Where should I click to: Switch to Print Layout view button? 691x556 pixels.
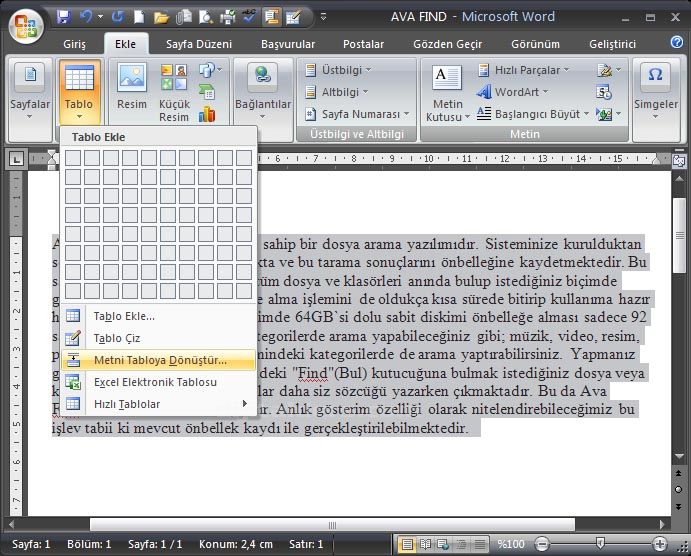click(407, 545)
